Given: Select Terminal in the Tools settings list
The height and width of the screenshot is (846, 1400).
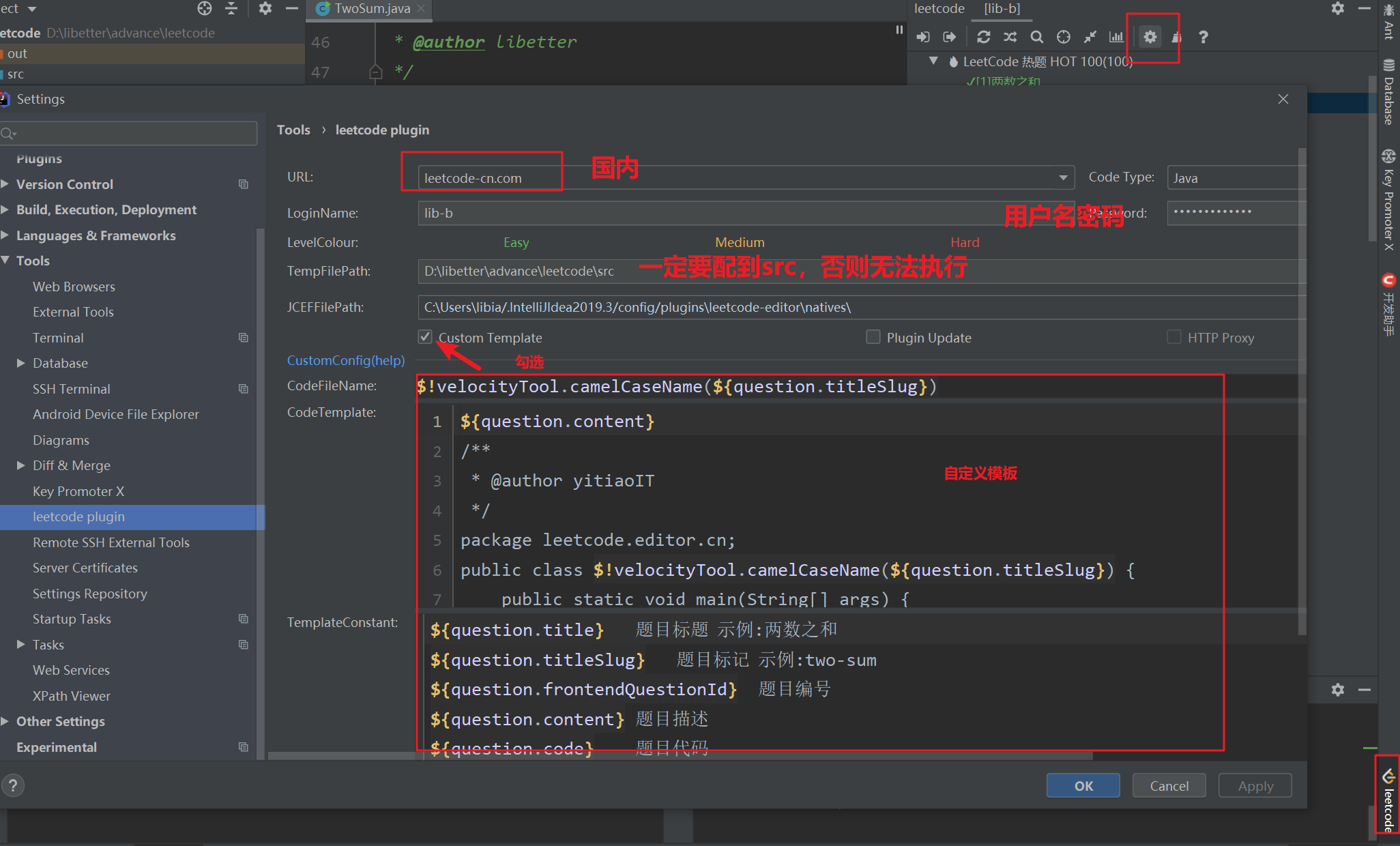Looking at the screenshot, I should pyautogui.click(x=58, y=338).
